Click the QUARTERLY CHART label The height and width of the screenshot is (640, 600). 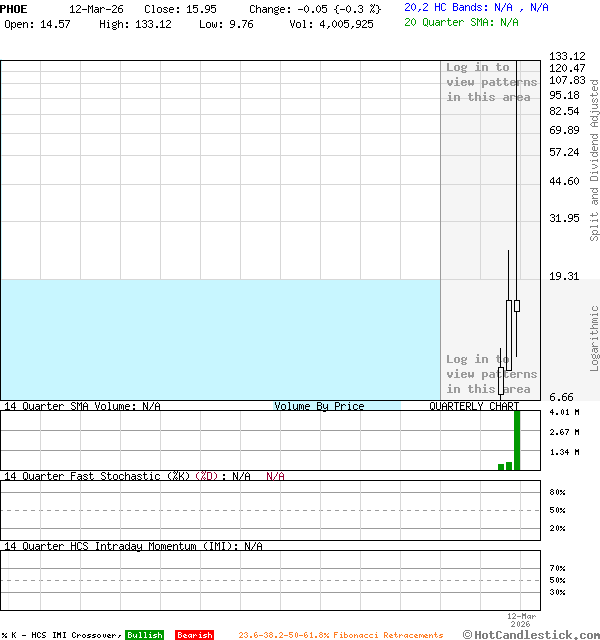point(474,406)
